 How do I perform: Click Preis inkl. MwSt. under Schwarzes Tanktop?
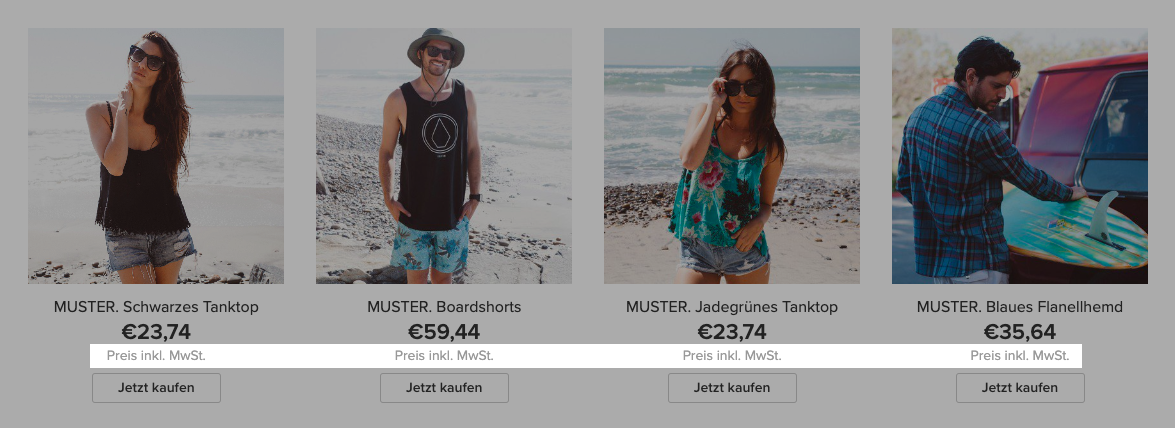[156, 355]
